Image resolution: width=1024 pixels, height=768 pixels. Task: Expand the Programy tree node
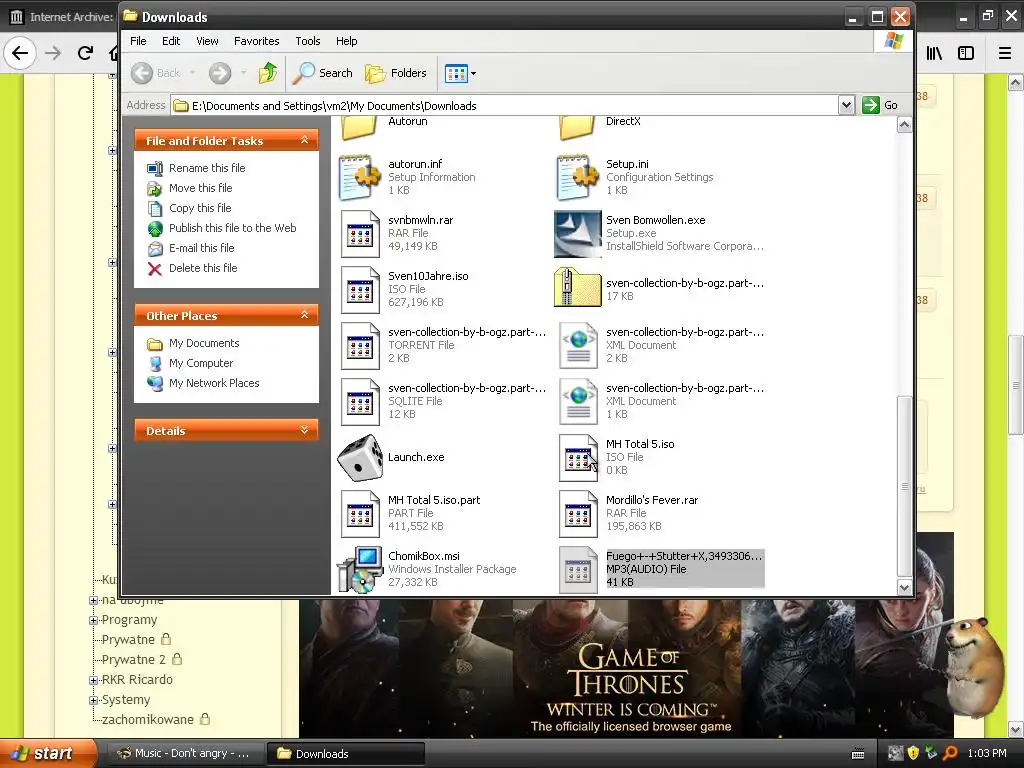click(x=93, y=620)
